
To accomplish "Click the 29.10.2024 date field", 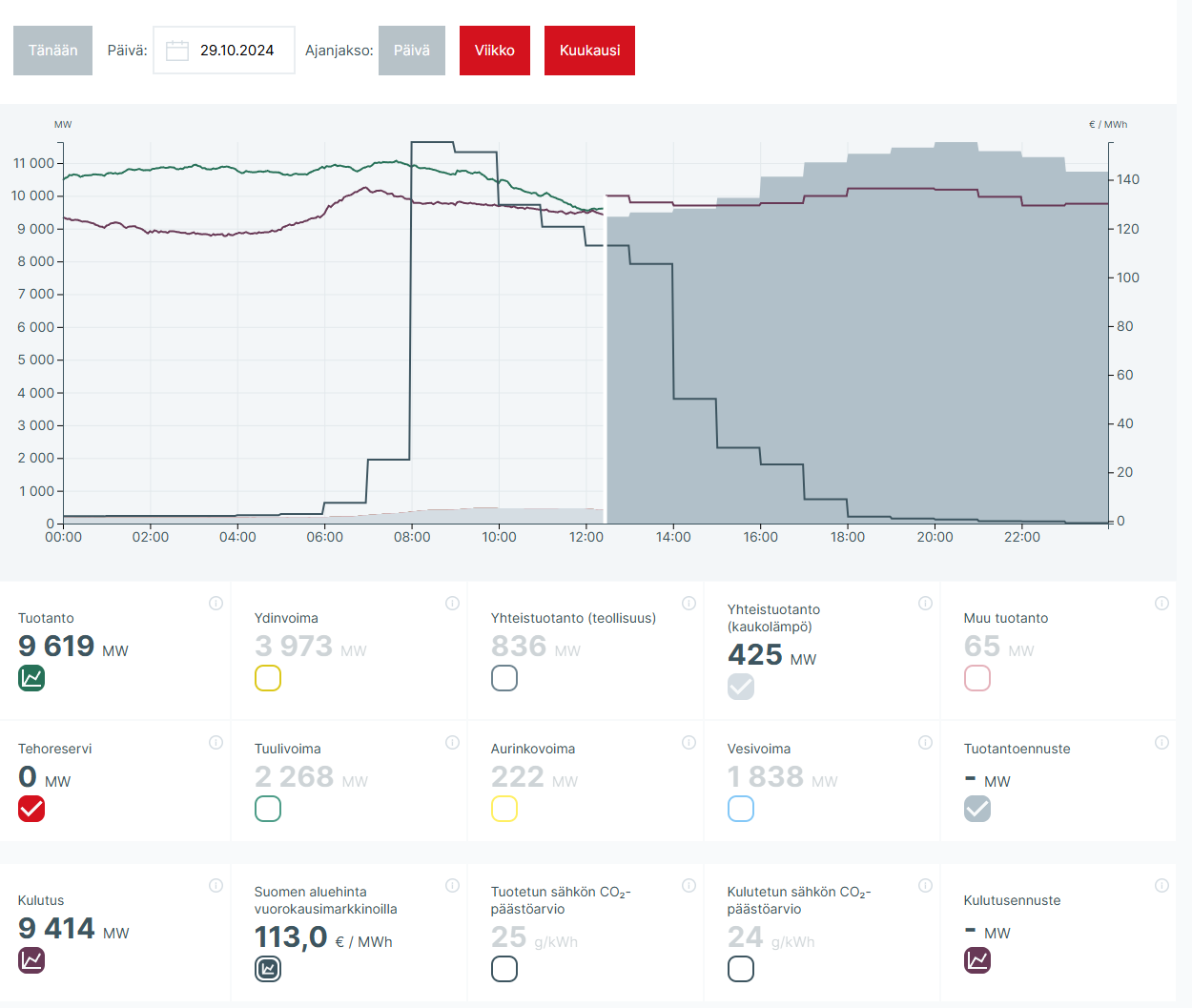I will click(236, 51).
